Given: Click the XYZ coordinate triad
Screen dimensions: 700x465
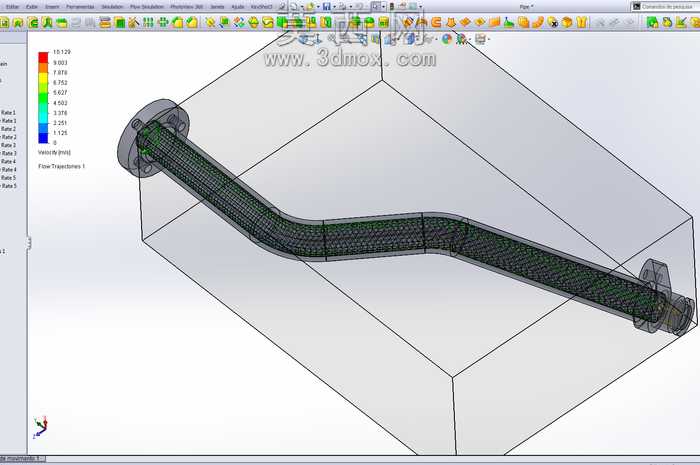Looking at the screenshot, I should click(40, 427).
